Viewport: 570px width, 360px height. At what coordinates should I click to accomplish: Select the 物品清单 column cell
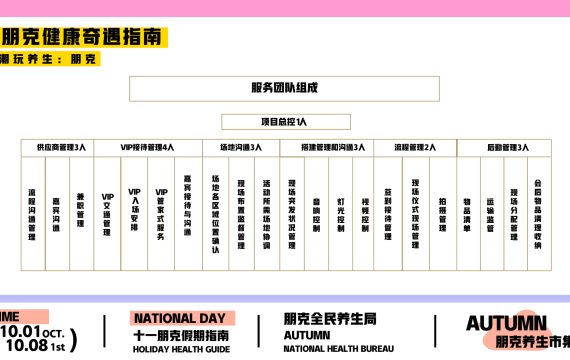tap(469, 214)
